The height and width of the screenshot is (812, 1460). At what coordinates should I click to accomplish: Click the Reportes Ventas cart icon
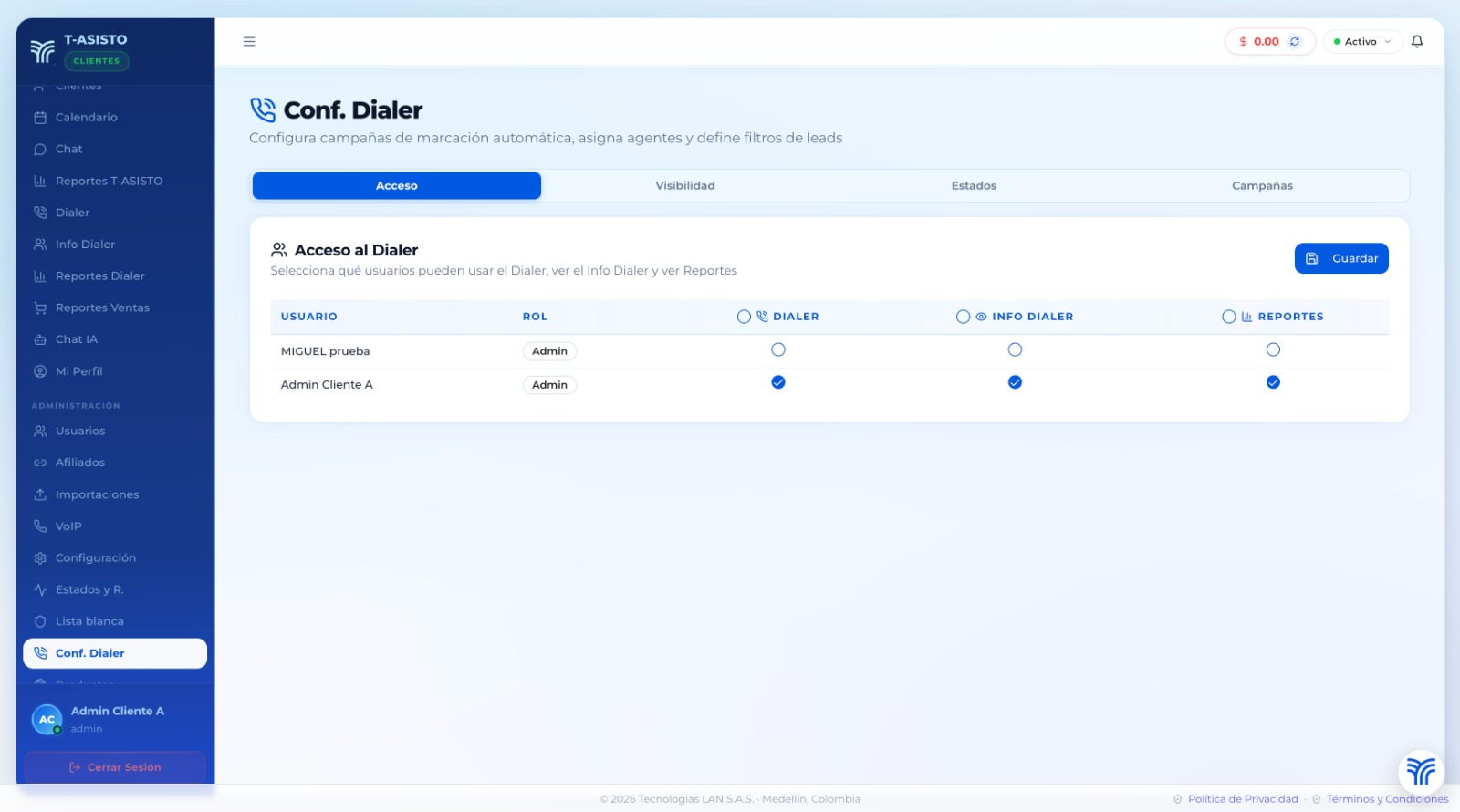pos(40,308)
